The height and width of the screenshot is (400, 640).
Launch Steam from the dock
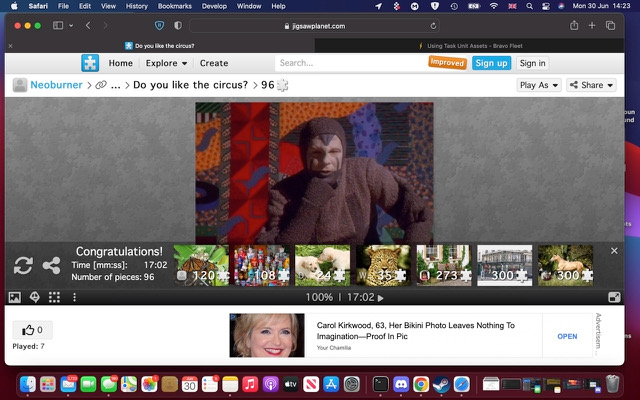point(441,384)
